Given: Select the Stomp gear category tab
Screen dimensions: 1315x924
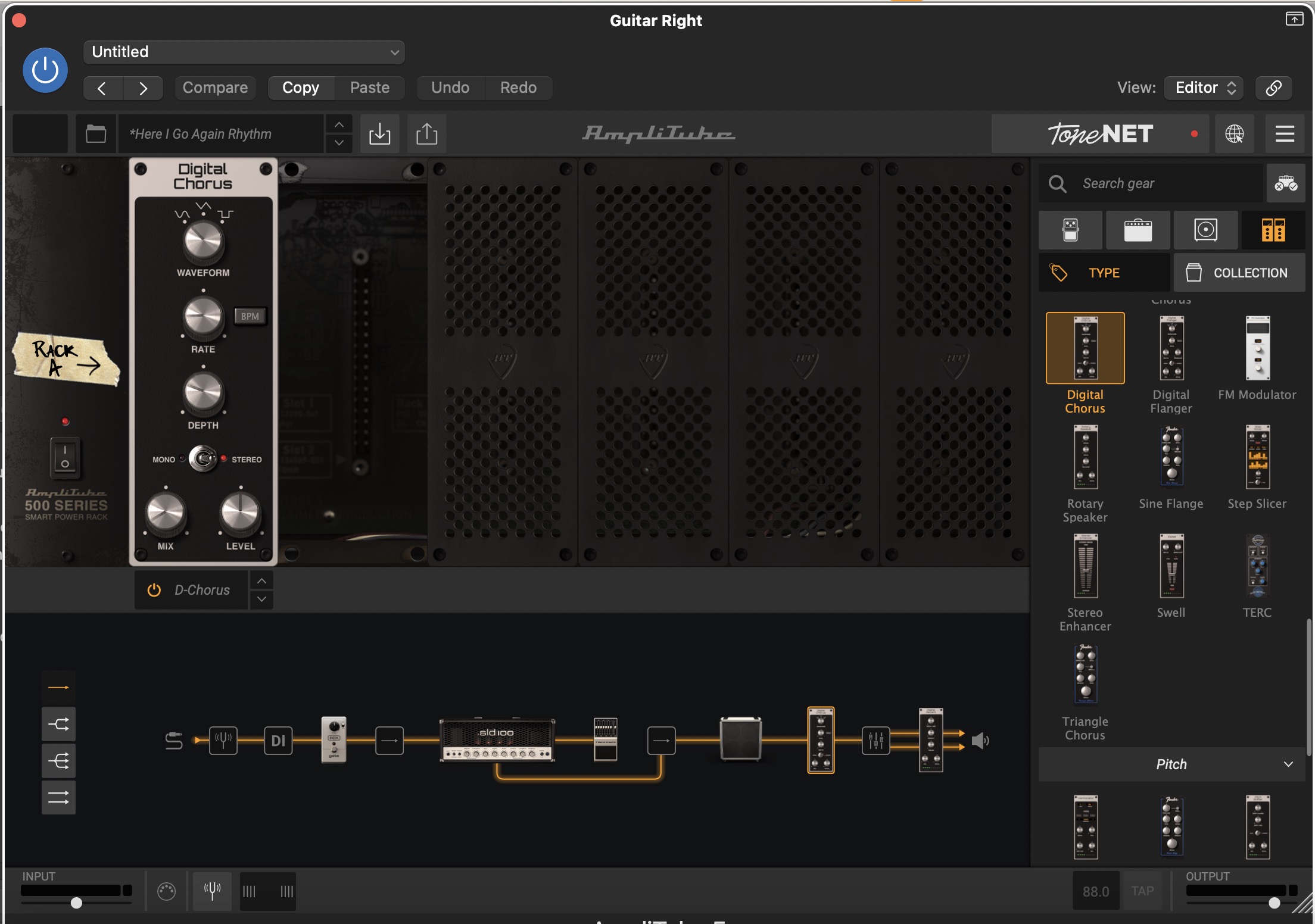Looking at the screenshot, I should [1070, 230].
